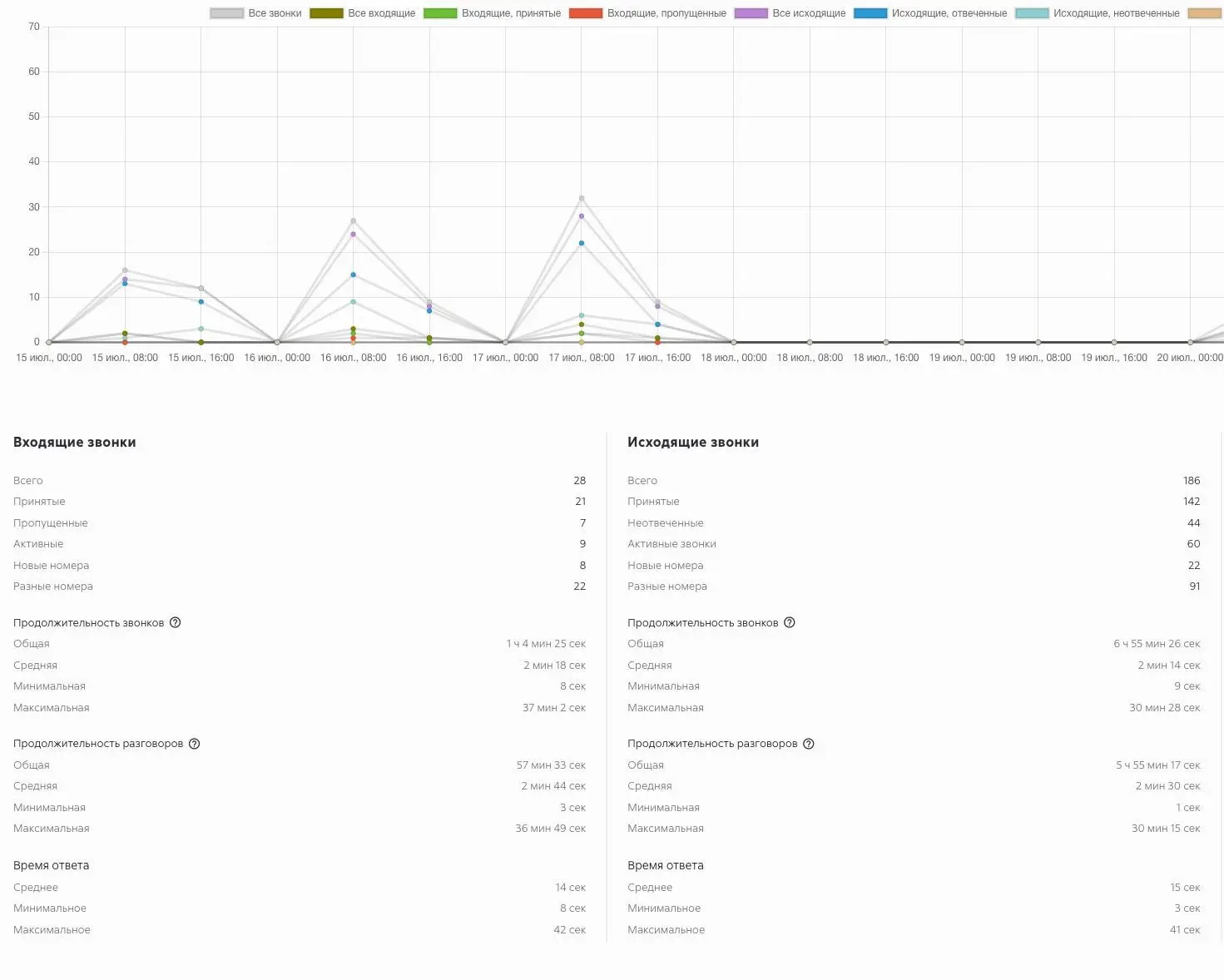Image resolution: width=1224 pixels, height=980 pixels.
Task: Click the Пропущенные row label
Action: [x=50, y=523]
